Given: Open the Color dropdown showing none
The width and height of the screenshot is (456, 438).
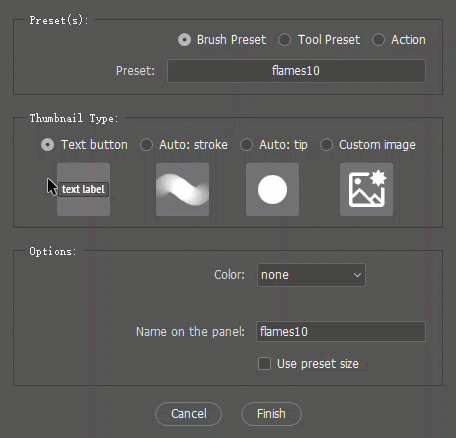Looking at the screenshot, I should [x=311, y=275].
